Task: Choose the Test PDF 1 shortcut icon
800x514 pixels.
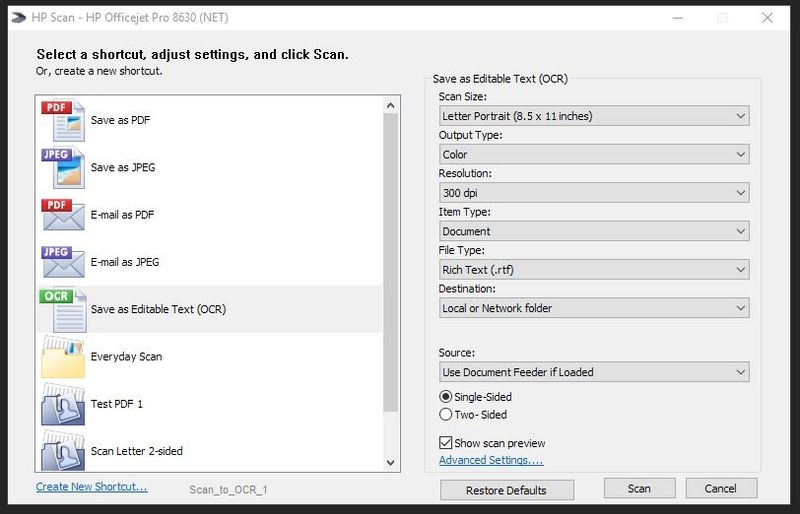Action: (62, 404)
